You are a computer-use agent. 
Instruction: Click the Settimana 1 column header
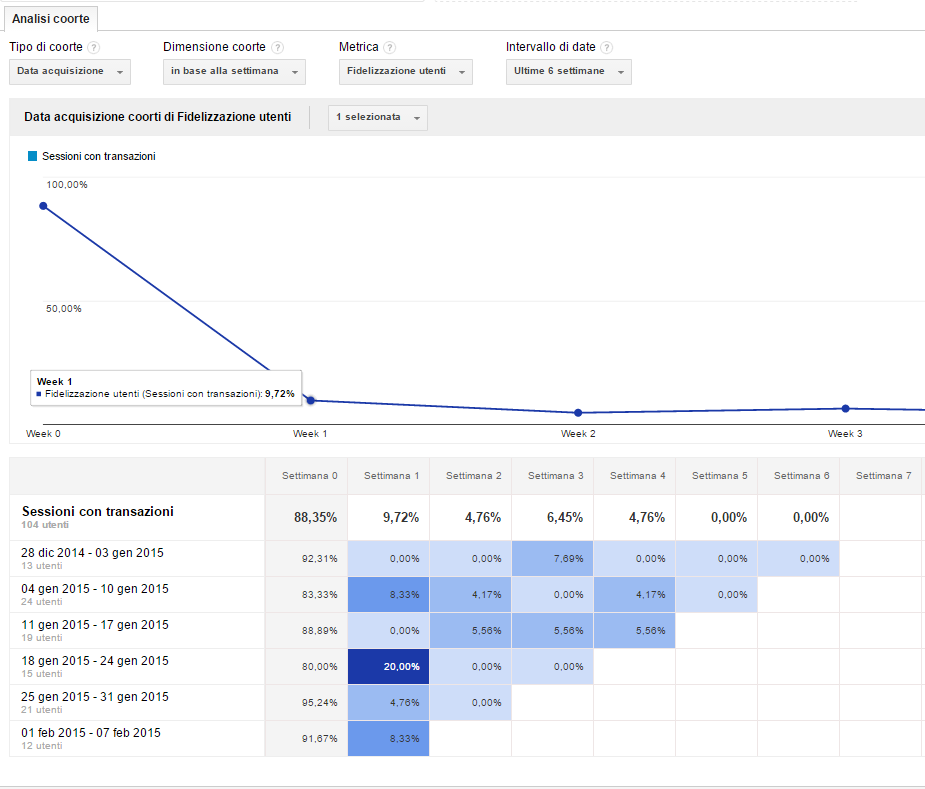coord(388,476)
